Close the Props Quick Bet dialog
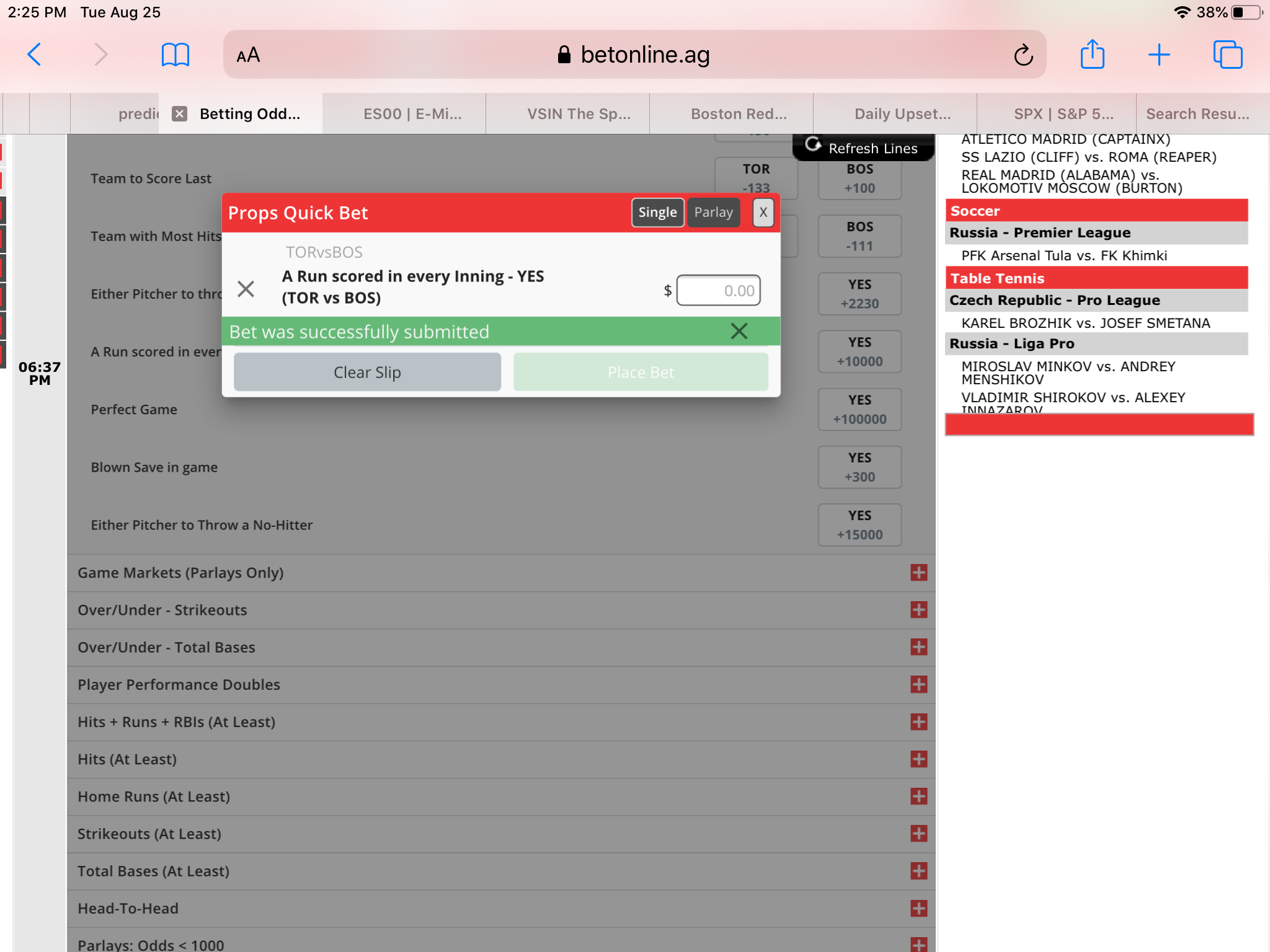 [763, 213]
